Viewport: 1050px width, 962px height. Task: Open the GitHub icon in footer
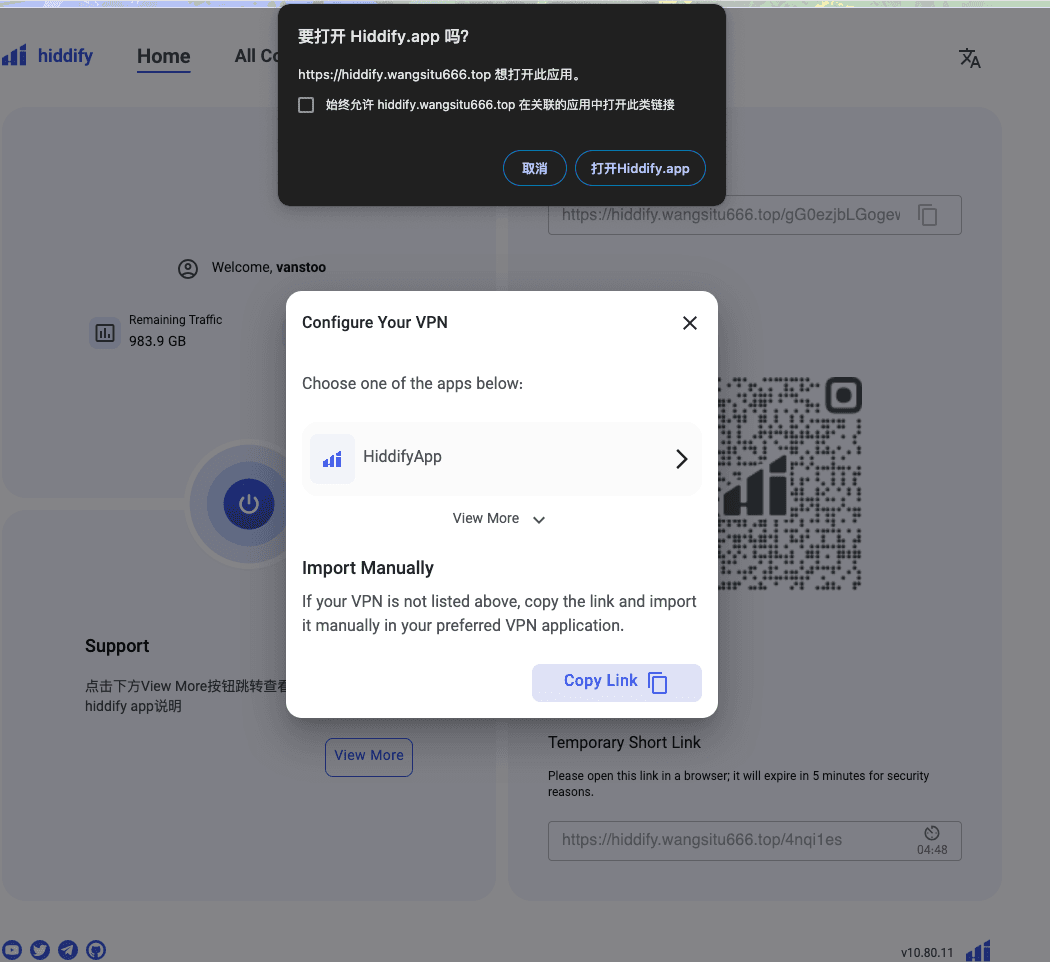coord(96,949)
